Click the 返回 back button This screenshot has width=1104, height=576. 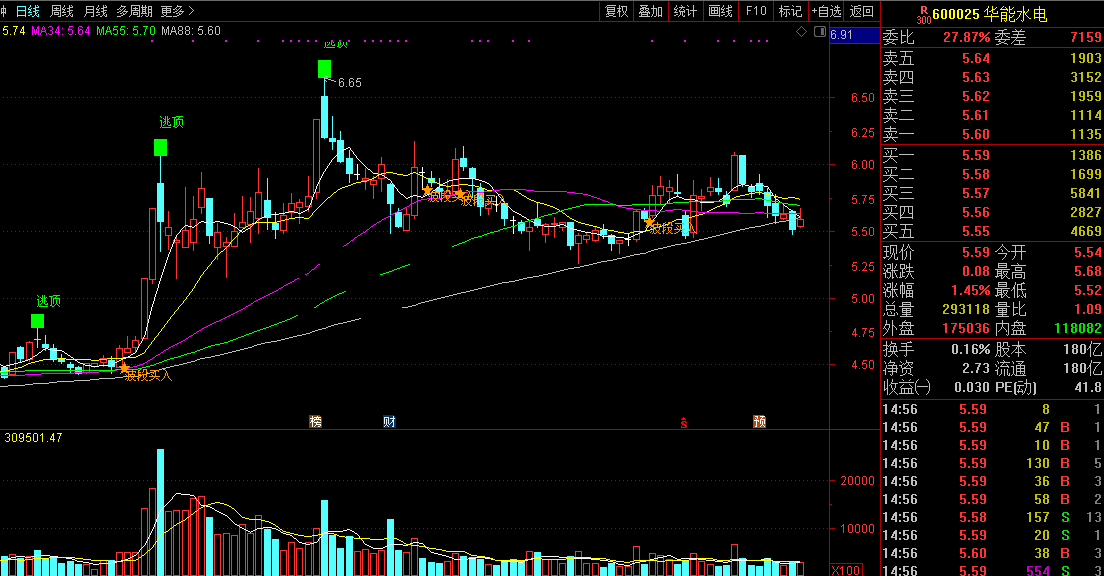click(x=862, y=11)
